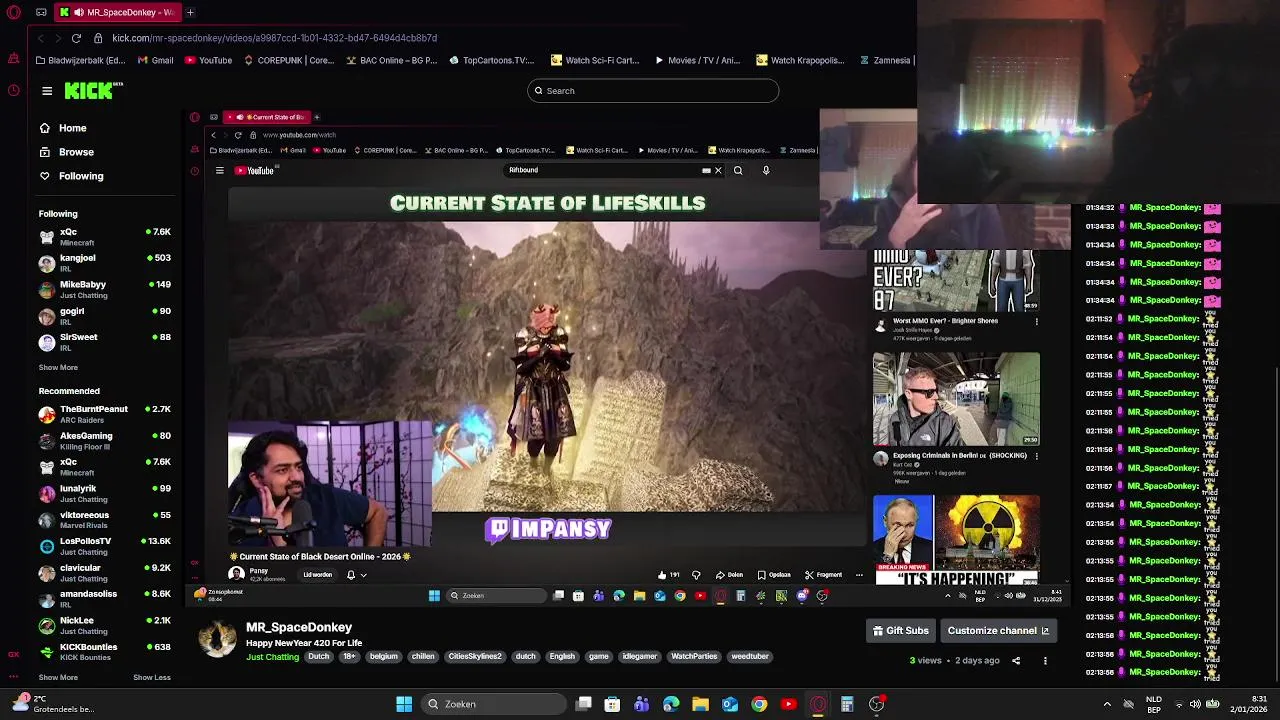Open File Explorer from the taskbar
Viewport: 1280px width, 720px height.
point(700,704)
